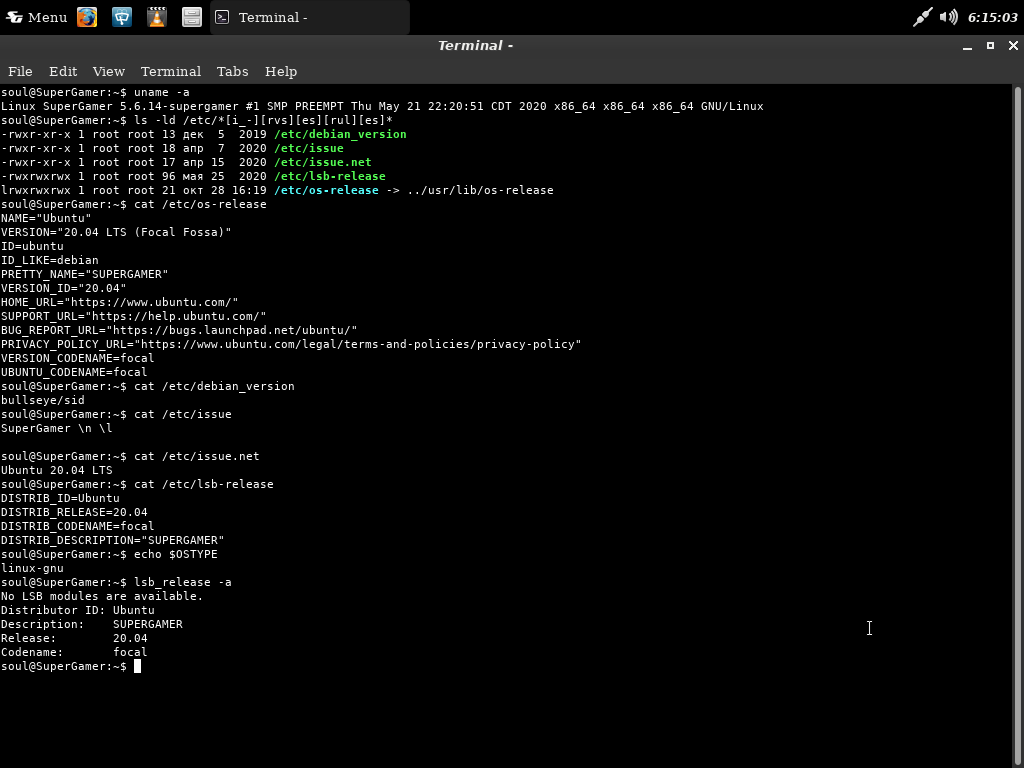The width and height of the screenshot is (1024, 768).
Task: Click the VERSION="20.04 LTS (Focal Fossa)" line
Action: 116,232
